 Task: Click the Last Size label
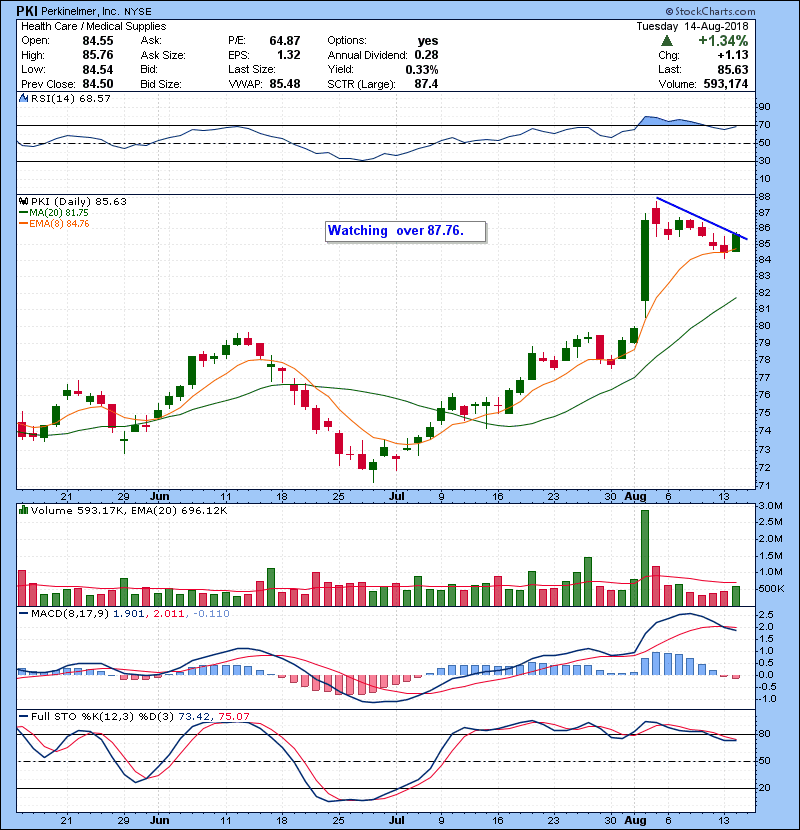coord(251,69)
